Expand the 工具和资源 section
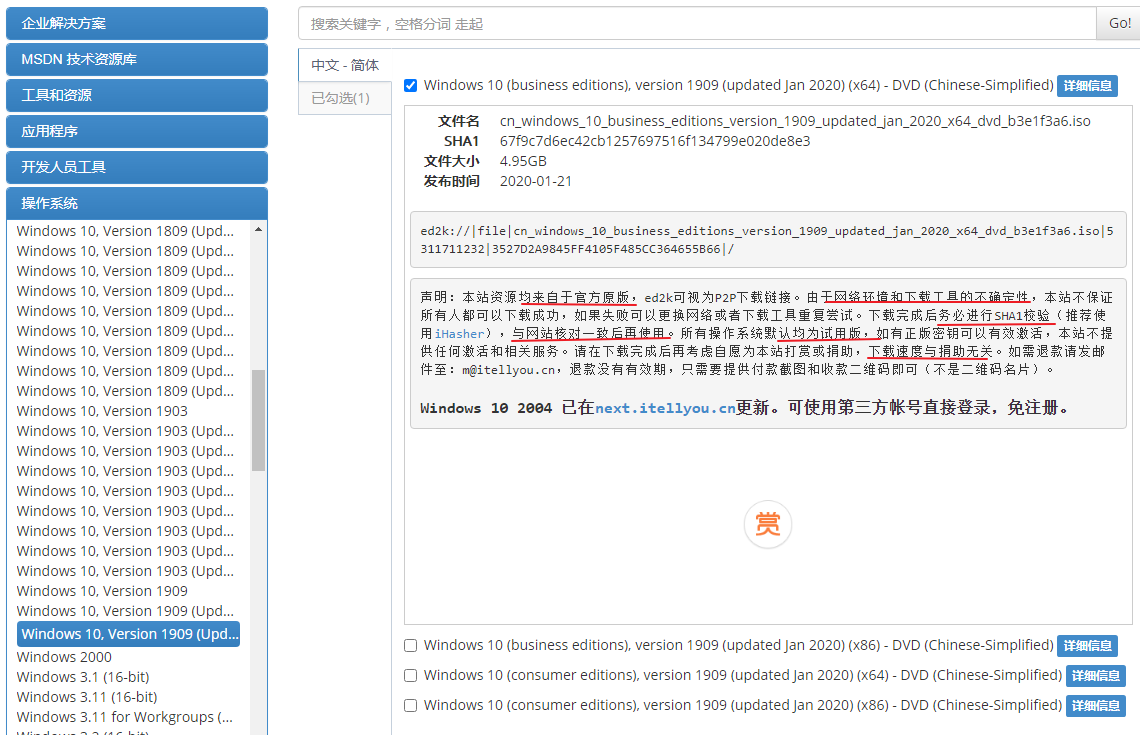The image size is (1140, 735). 137,95
